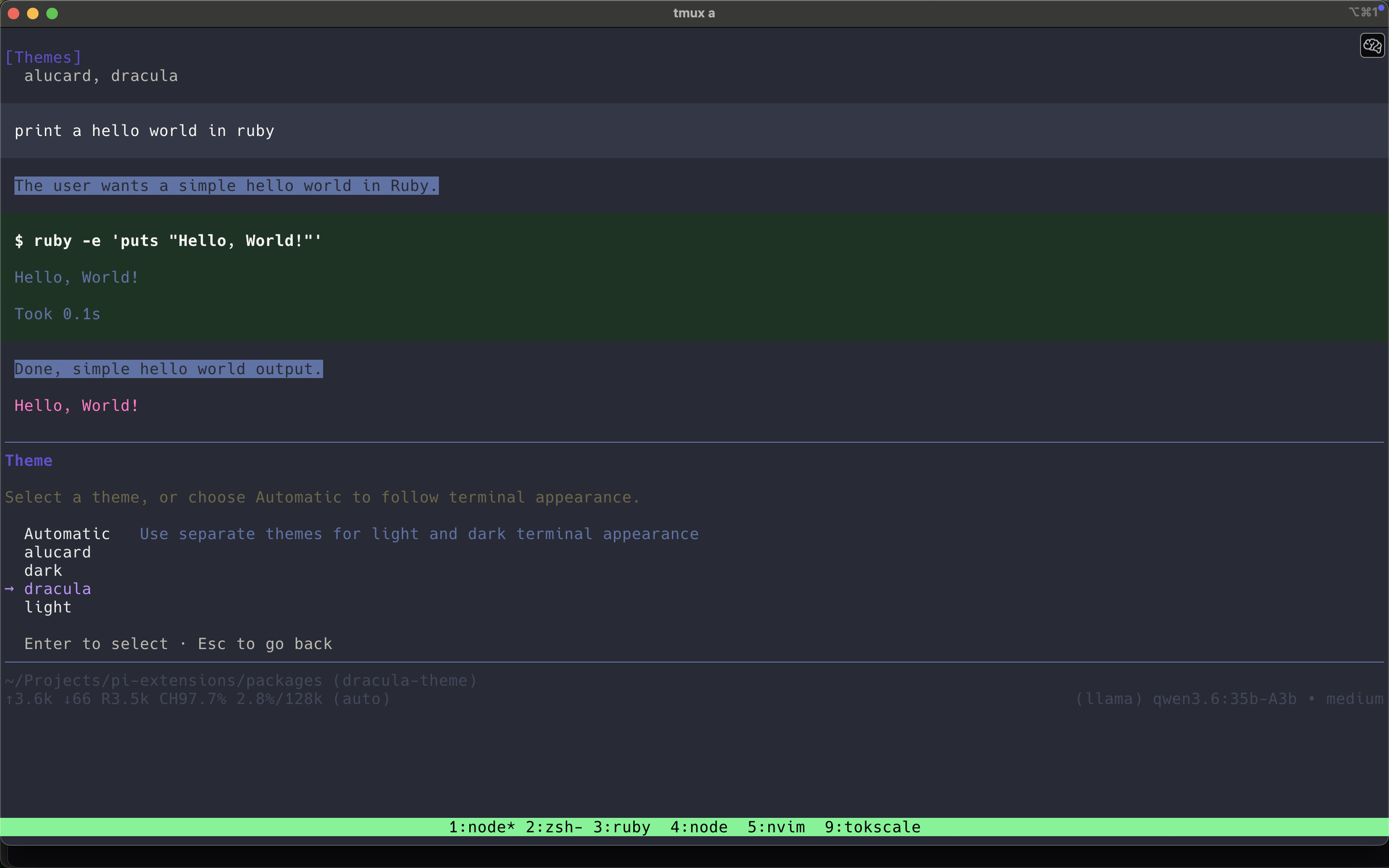The image size is (1389, 868).
Task: Click the project path status line
Action: tap(241, 680)
